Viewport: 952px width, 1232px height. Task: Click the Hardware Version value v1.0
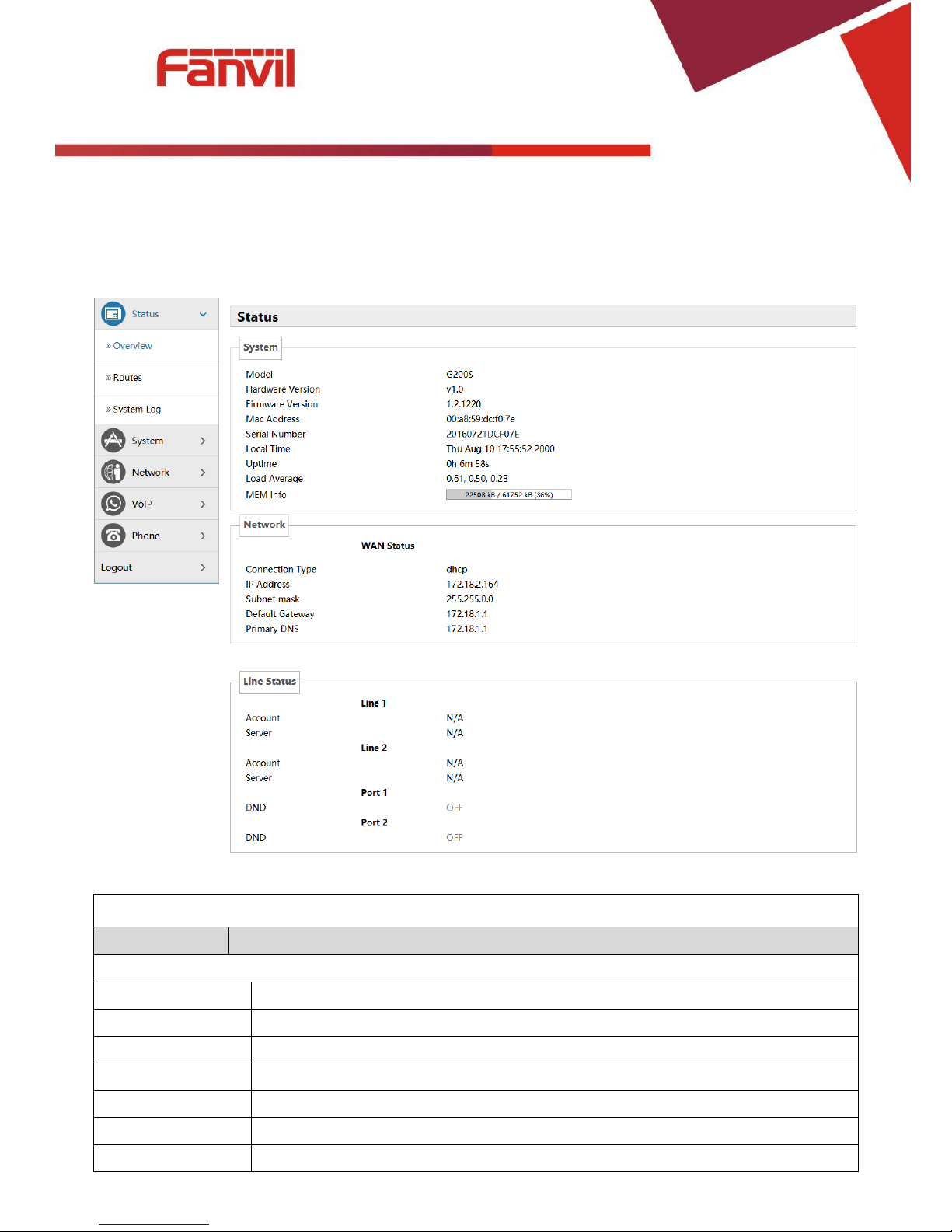455,389
